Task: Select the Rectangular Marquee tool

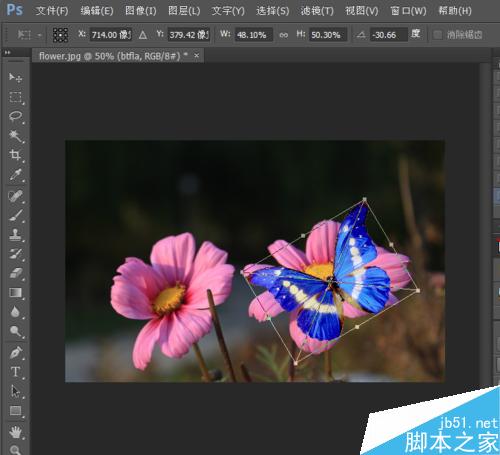Action: 15,97
